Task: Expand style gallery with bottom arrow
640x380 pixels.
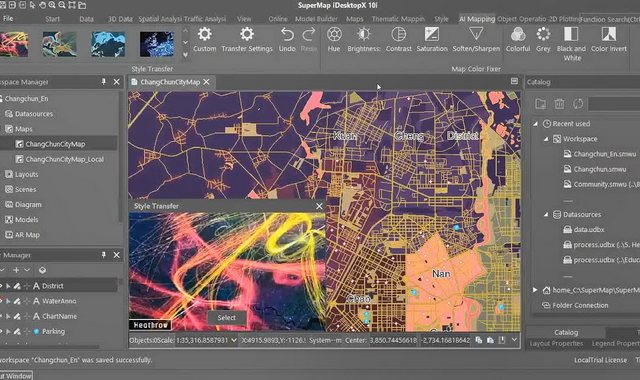Action: [185, 54]
